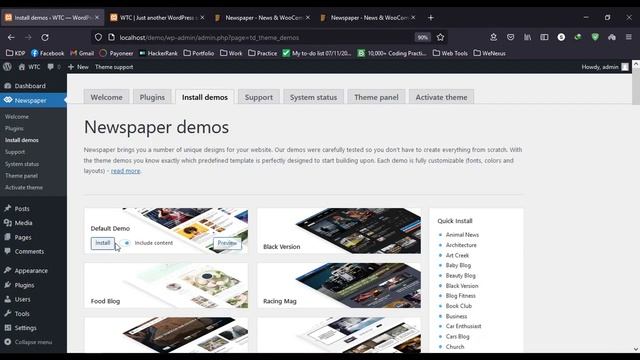
Task: Open Comments in the WordPress sidebar
Action: [x=29, y=251]
